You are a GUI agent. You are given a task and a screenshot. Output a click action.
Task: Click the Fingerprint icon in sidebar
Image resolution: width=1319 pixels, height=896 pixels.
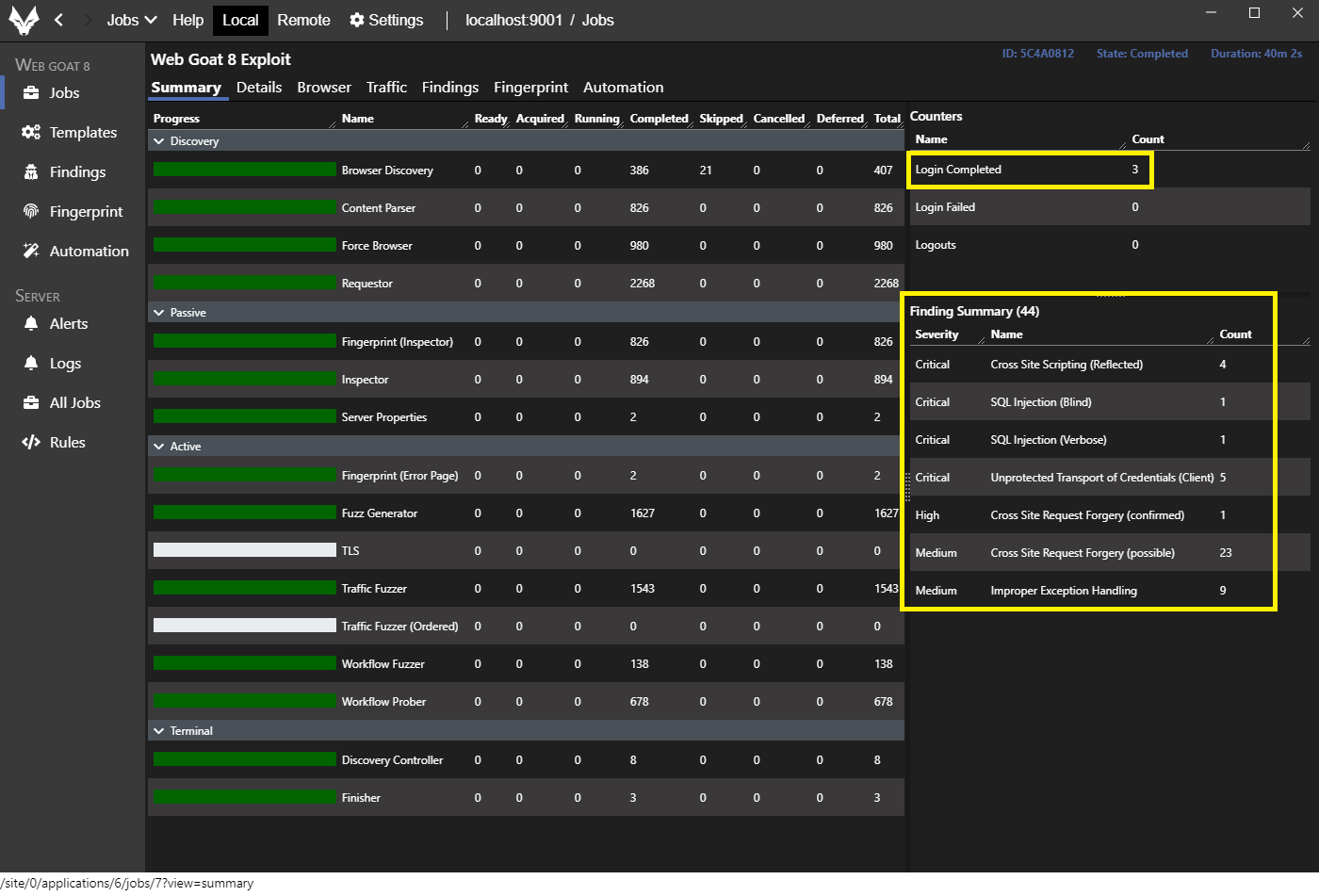31,211
